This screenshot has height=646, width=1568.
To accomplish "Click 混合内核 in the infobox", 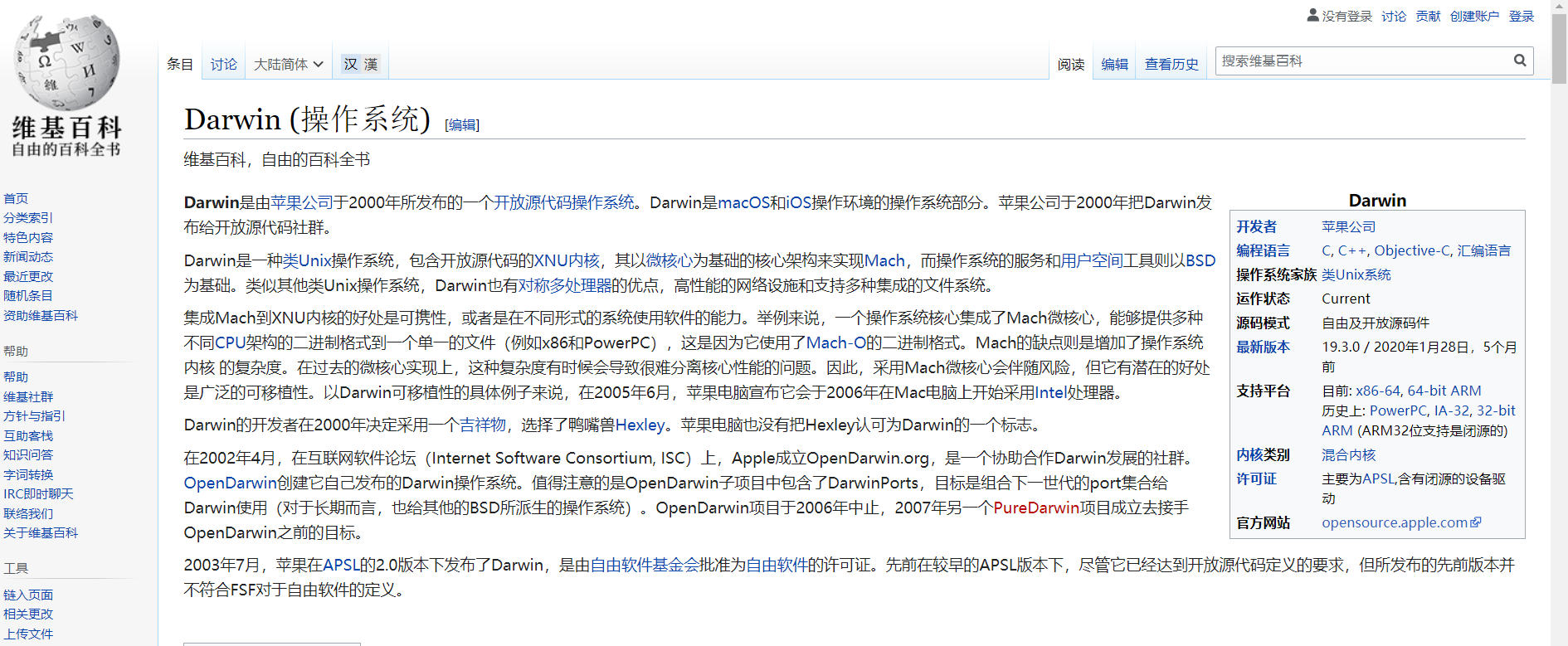I will (x=1348, y=454).
